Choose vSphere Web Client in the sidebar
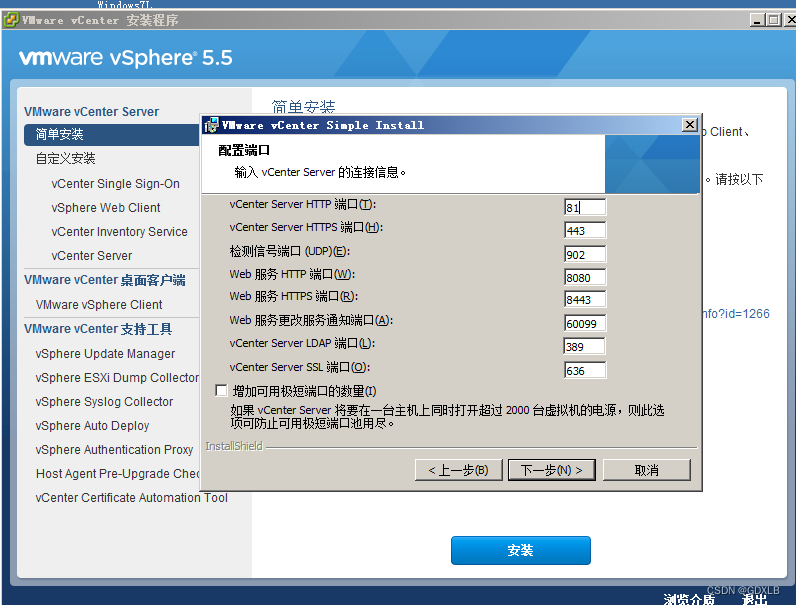 [x=106, y=208]
